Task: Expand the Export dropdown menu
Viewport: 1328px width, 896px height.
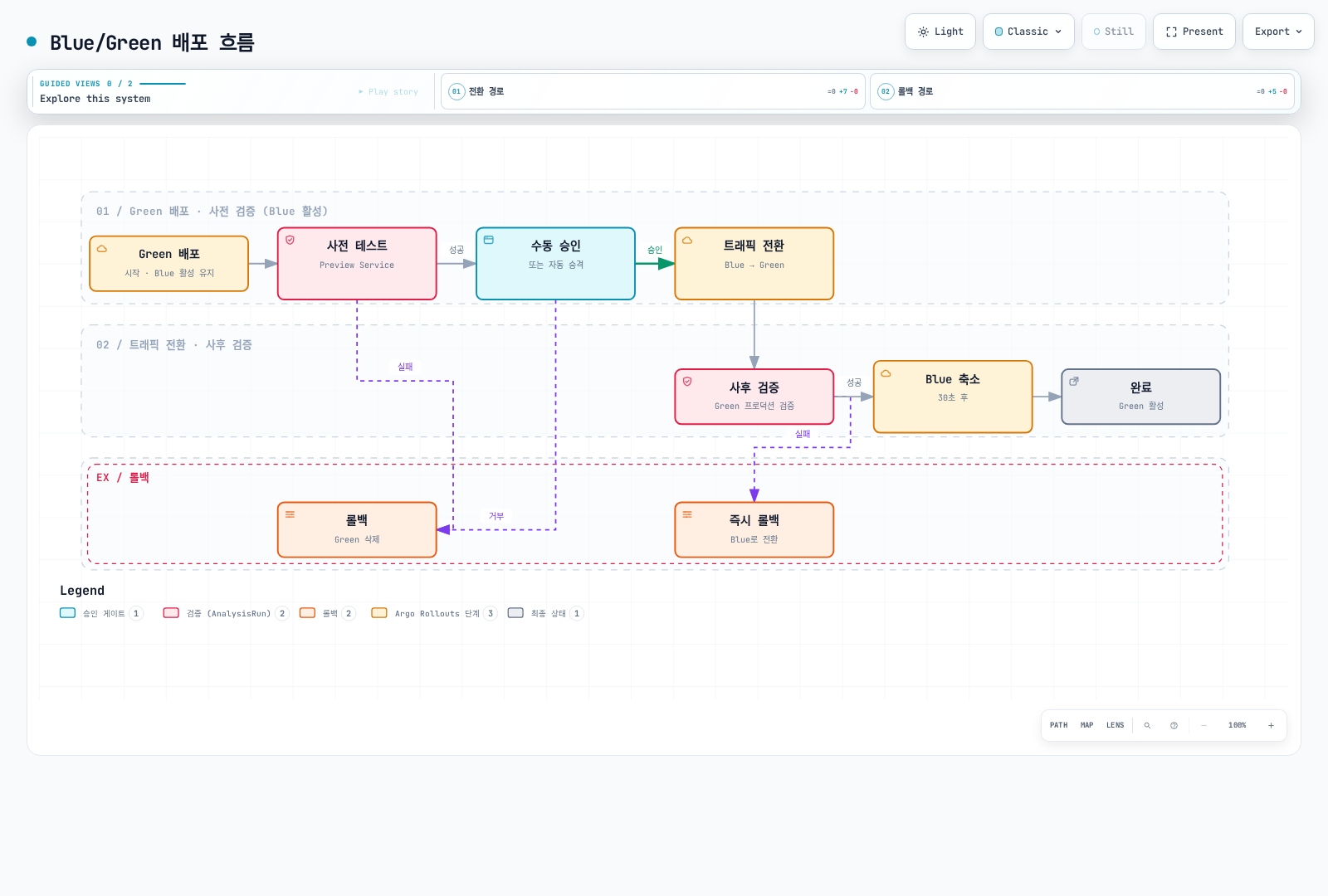Action: [x=1278, y=32]
